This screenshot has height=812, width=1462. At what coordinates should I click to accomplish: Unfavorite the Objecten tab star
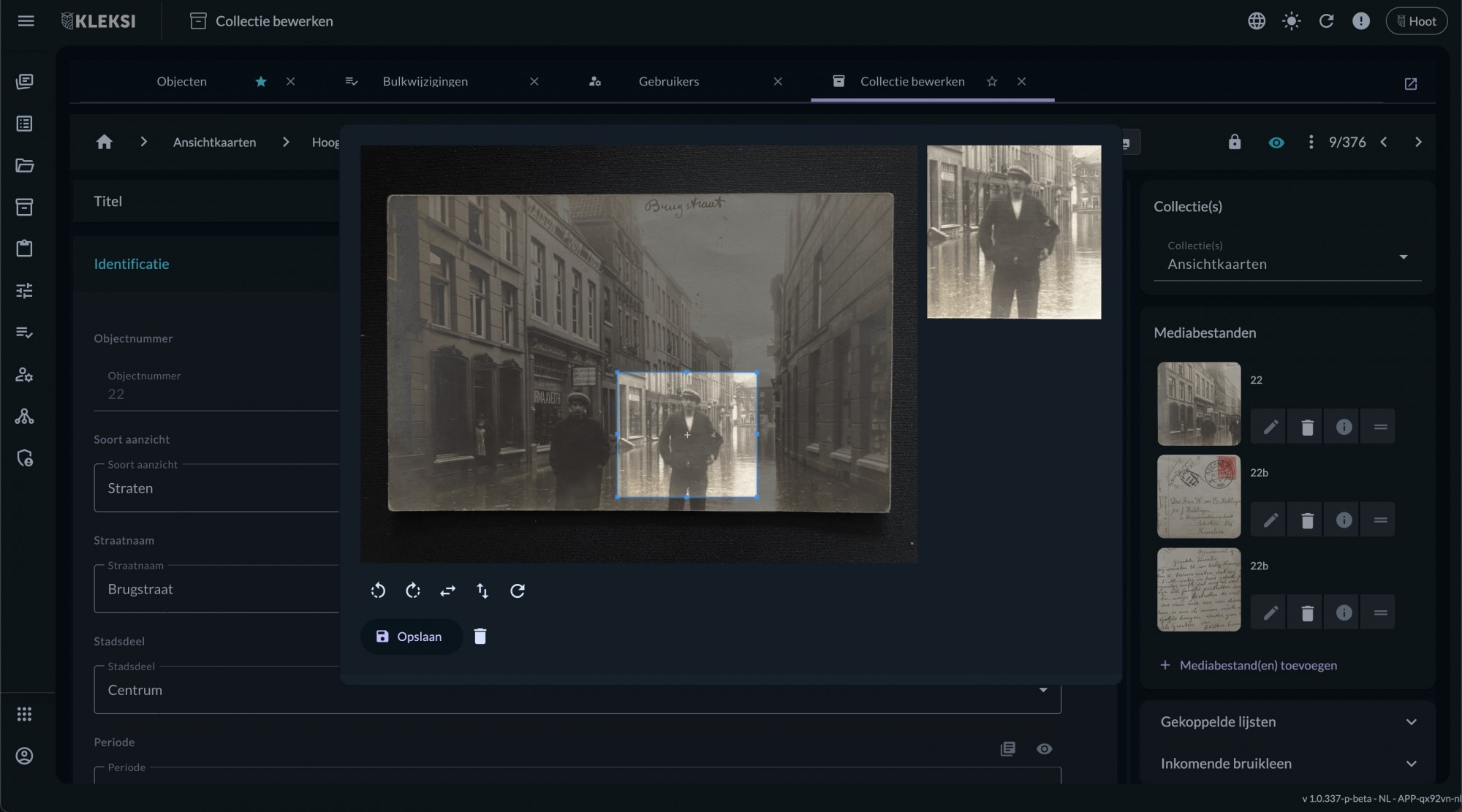coord(261,81)
